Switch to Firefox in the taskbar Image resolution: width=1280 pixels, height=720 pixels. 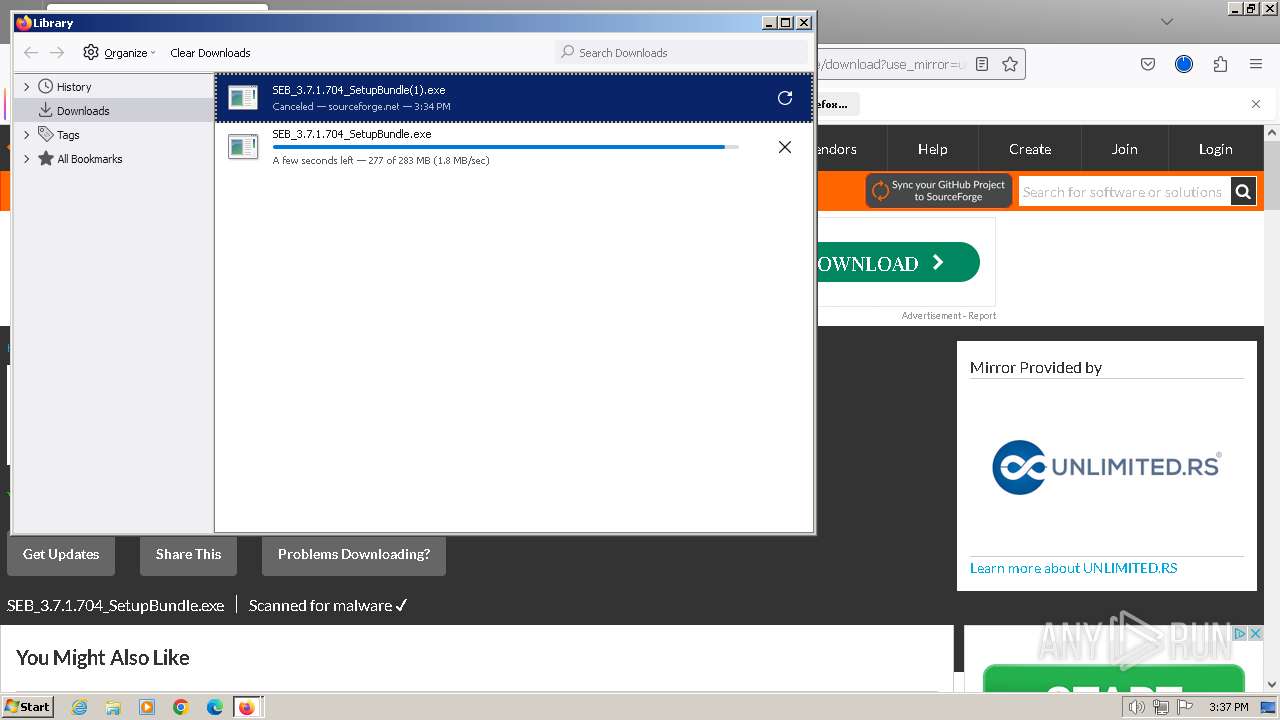[x=247, y=707]
